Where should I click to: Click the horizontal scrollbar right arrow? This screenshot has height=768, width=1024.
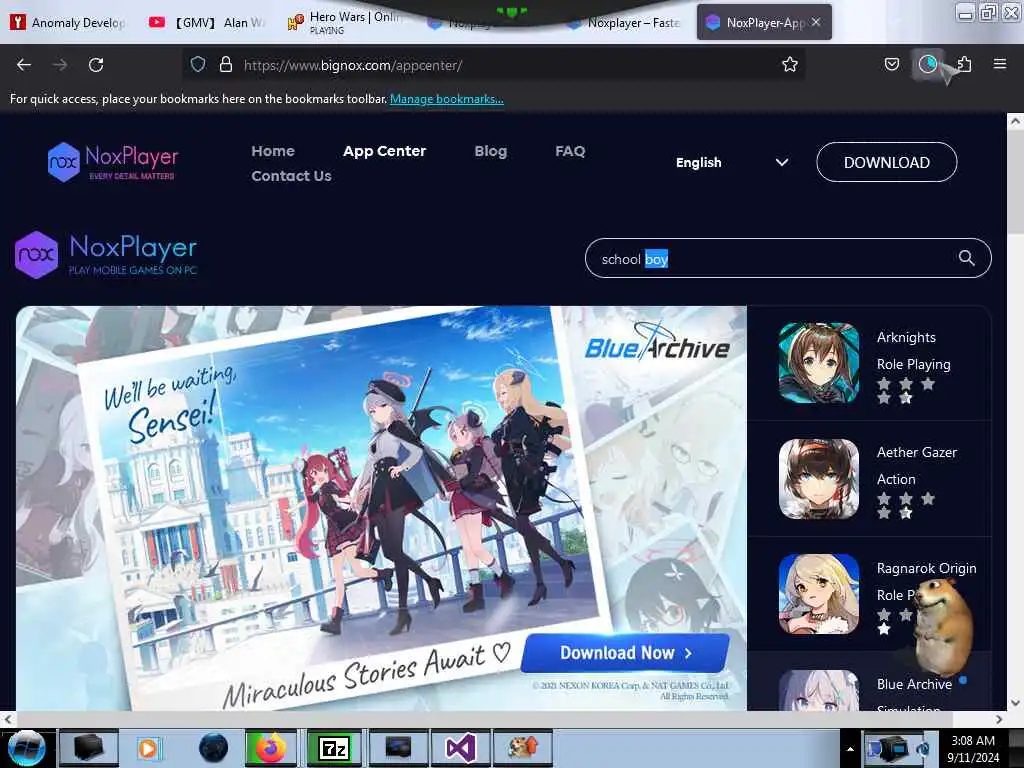click(999, 720)
